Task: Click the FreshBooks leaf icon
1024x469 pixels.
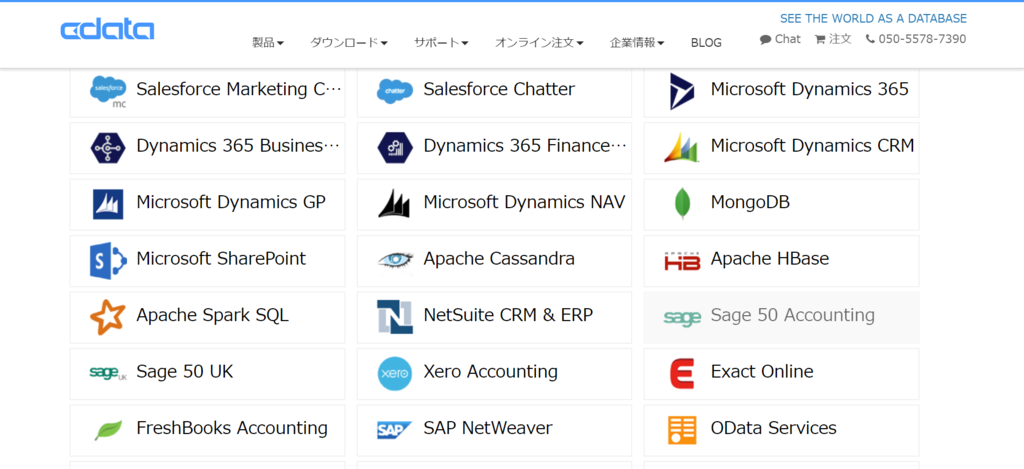Action: pos(107,429)
